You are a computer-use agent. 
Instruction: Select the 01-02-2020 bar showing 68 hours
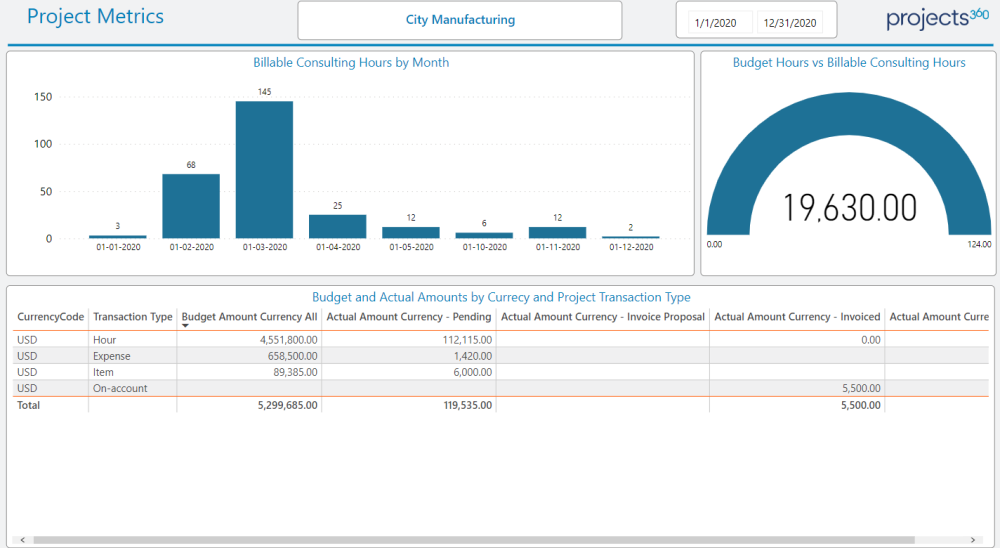(191, 206)
